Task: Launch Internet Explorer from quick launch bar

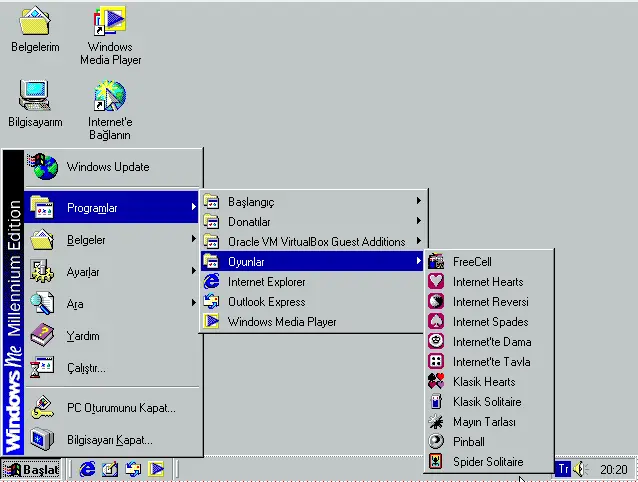Action: point(87,469)
